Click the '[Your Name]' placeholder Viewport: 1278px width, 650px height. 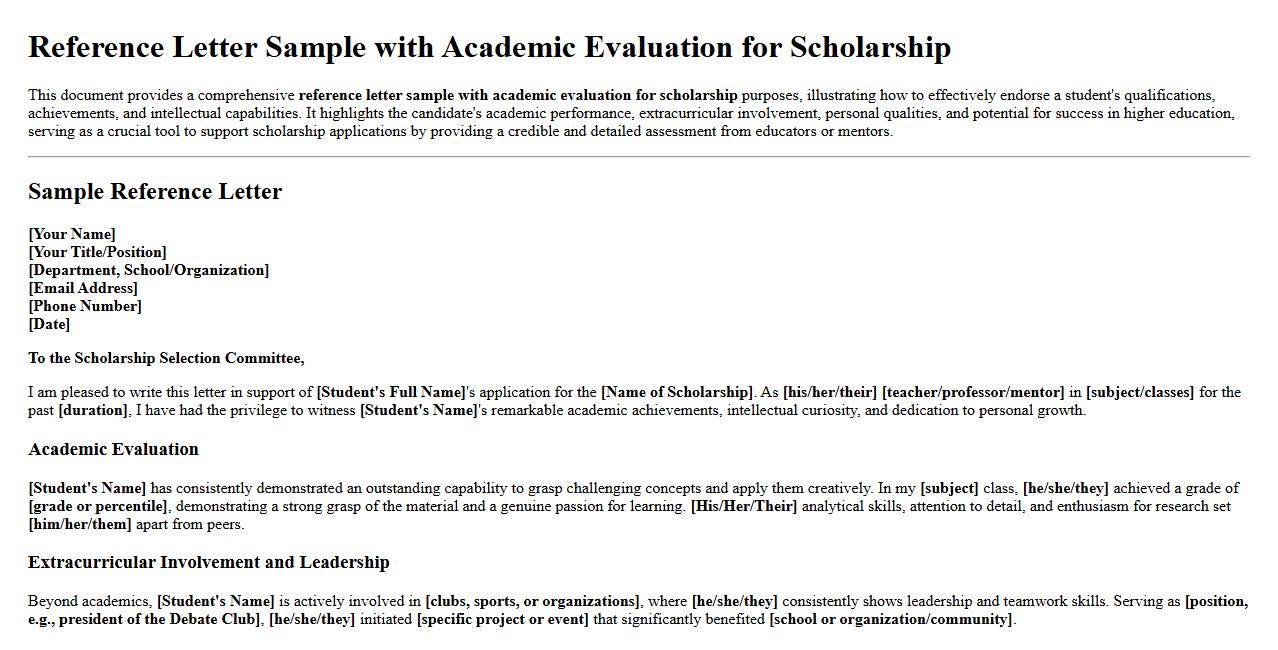click(72, 234)
